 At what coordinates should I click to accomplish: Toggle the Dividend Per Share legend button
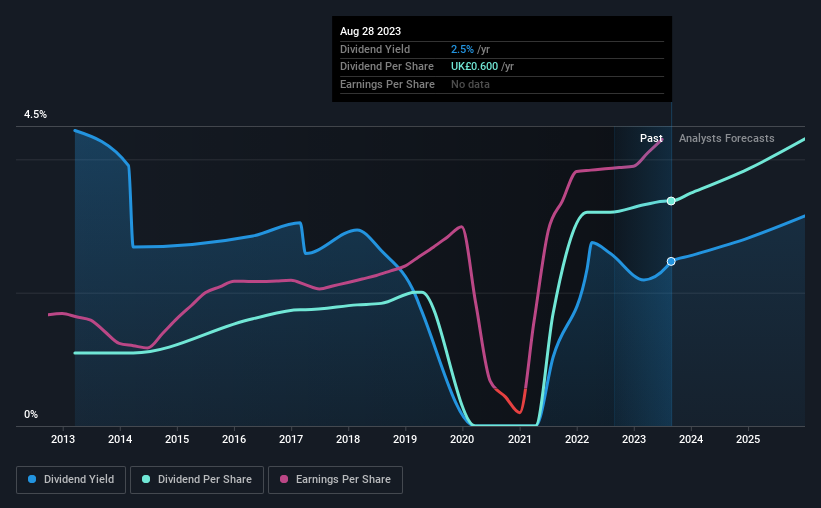tap(197, 480)
